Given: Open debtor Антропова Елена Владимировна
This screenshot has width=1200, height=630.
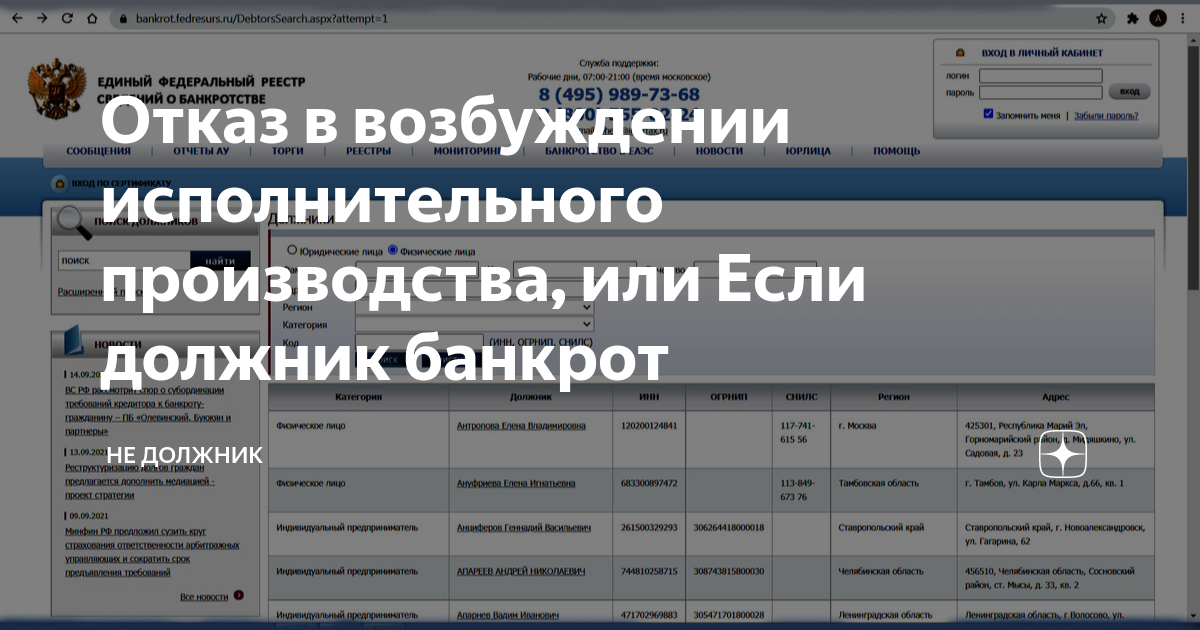Looking at the screenshot, I should click(x=521, y=425).
